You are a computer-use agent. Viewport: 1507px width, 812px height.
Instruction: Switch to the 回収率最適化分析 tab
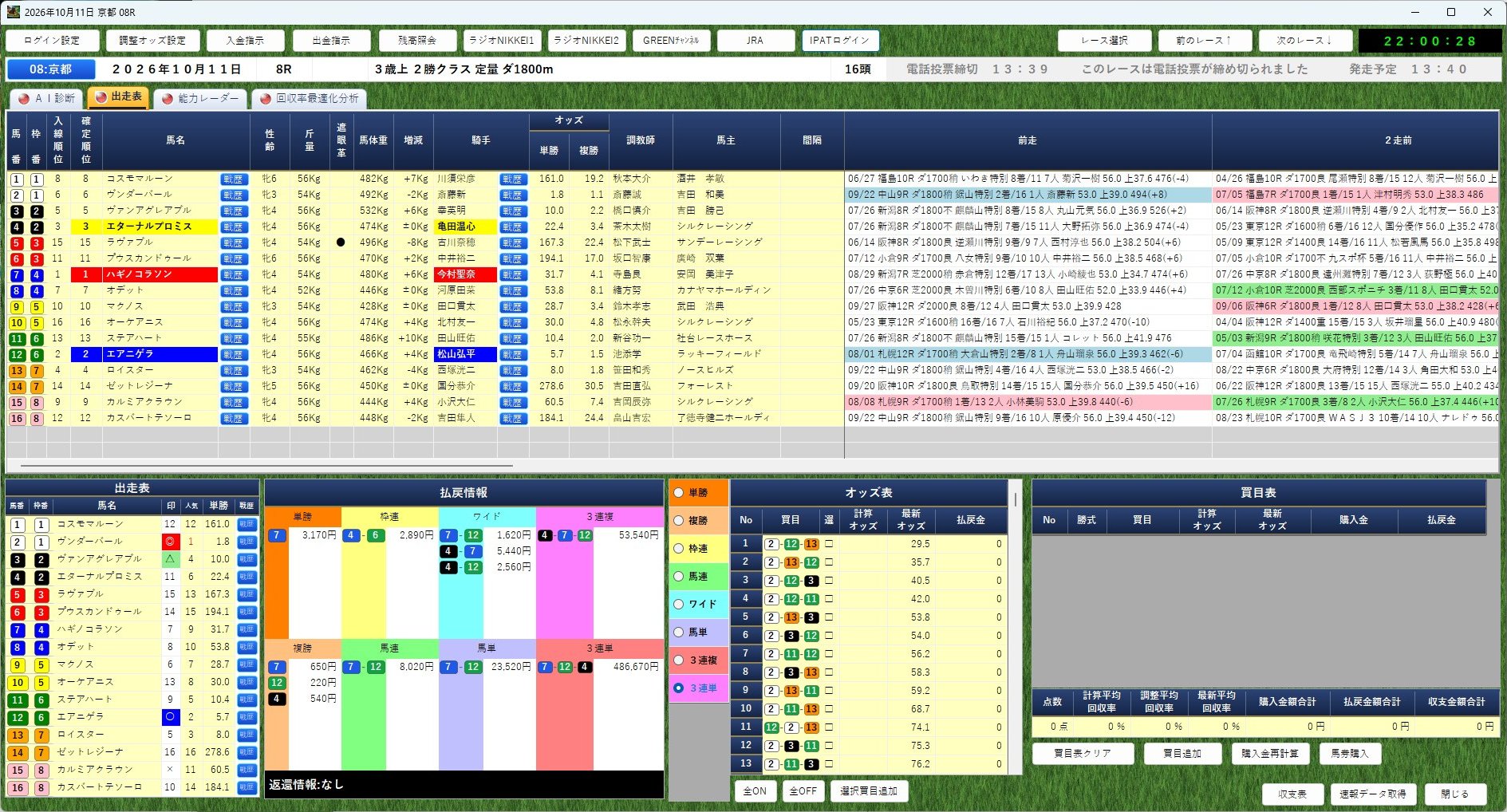[309, 98]
